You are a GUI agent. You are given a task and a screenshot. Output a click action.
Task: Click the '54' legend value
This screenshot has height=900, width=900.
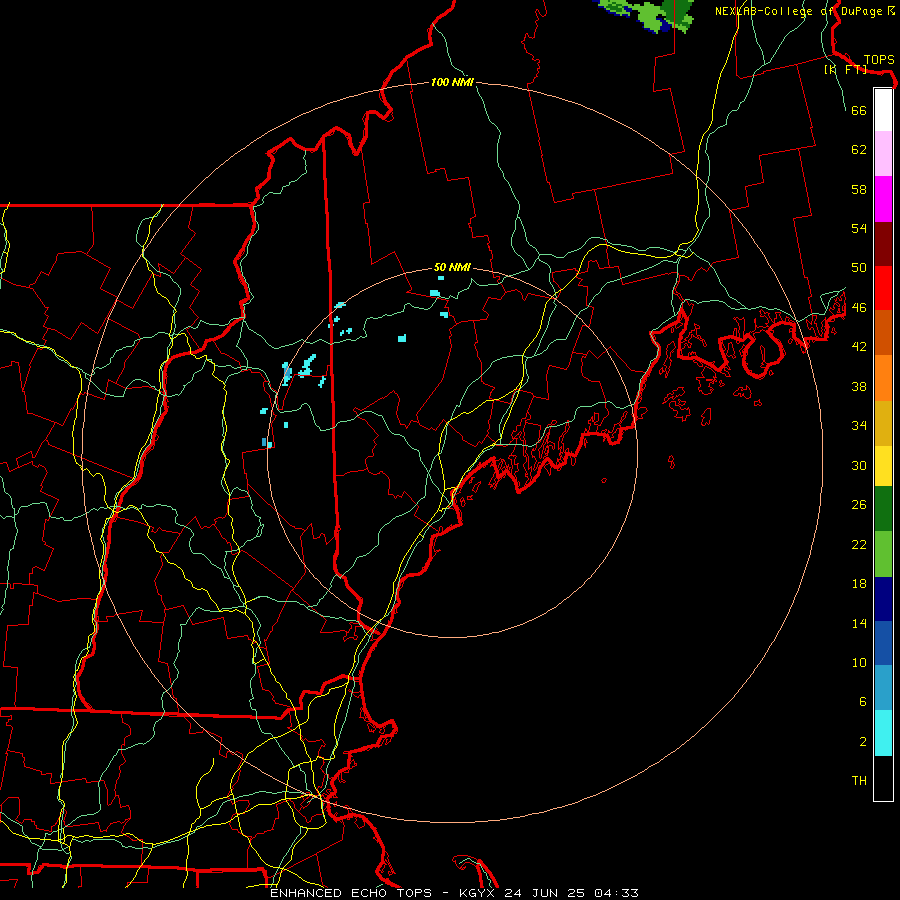click(x=859, y=228)
